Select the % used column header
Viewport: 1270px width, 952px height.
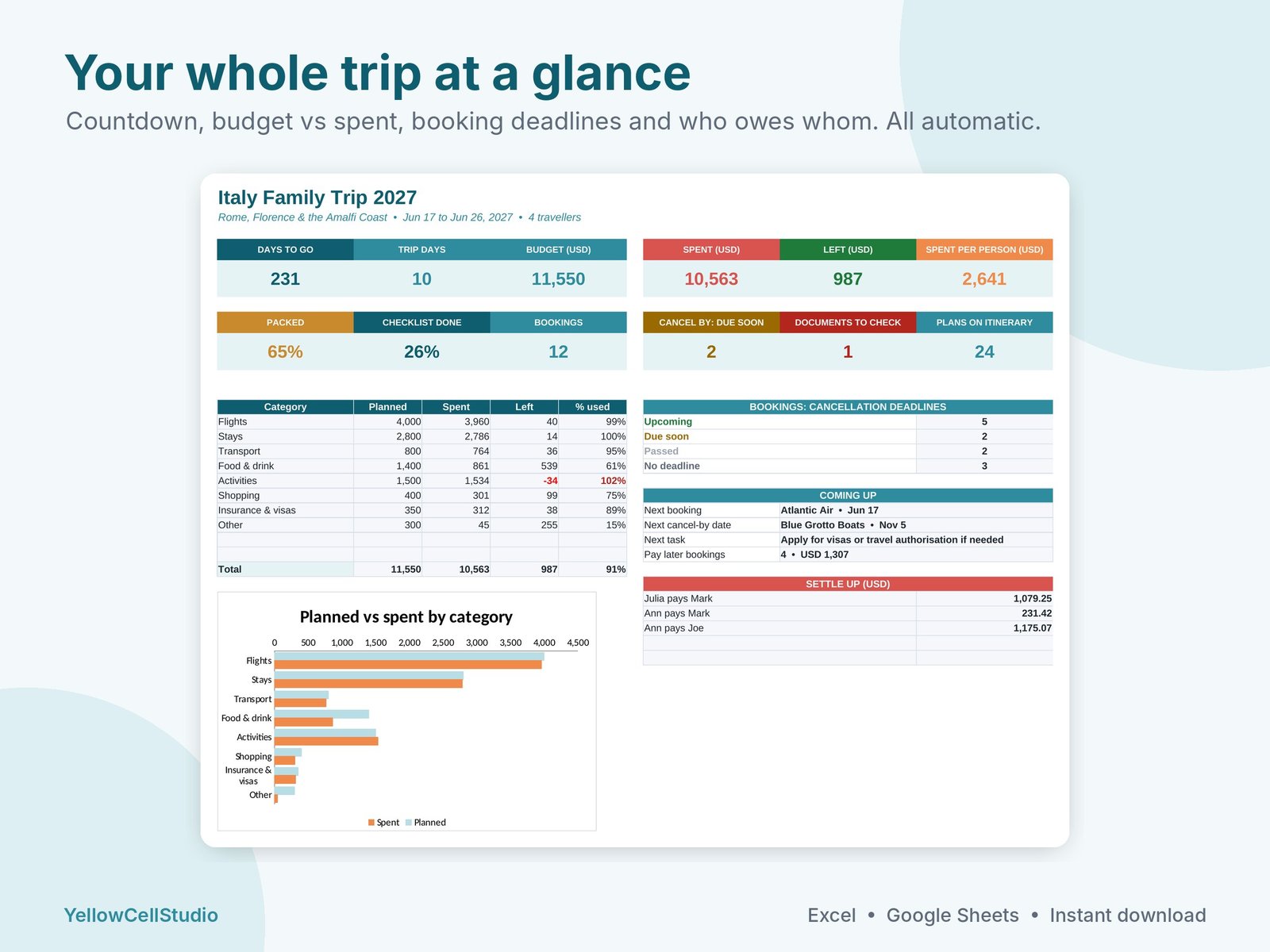click(592, 407)
